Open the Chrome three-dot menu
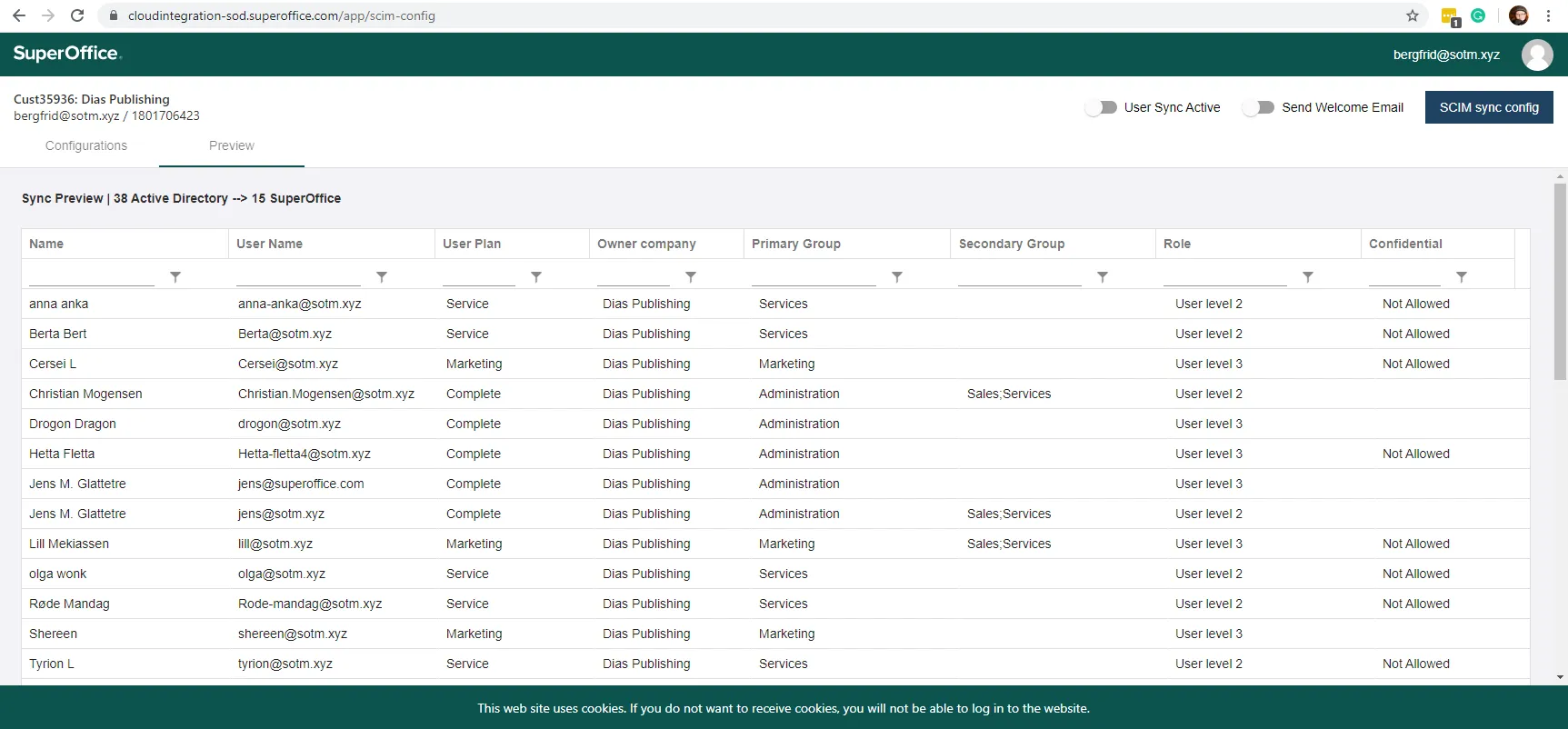The height and width of the screenshot is (729, 1568). pos(1548,15)
